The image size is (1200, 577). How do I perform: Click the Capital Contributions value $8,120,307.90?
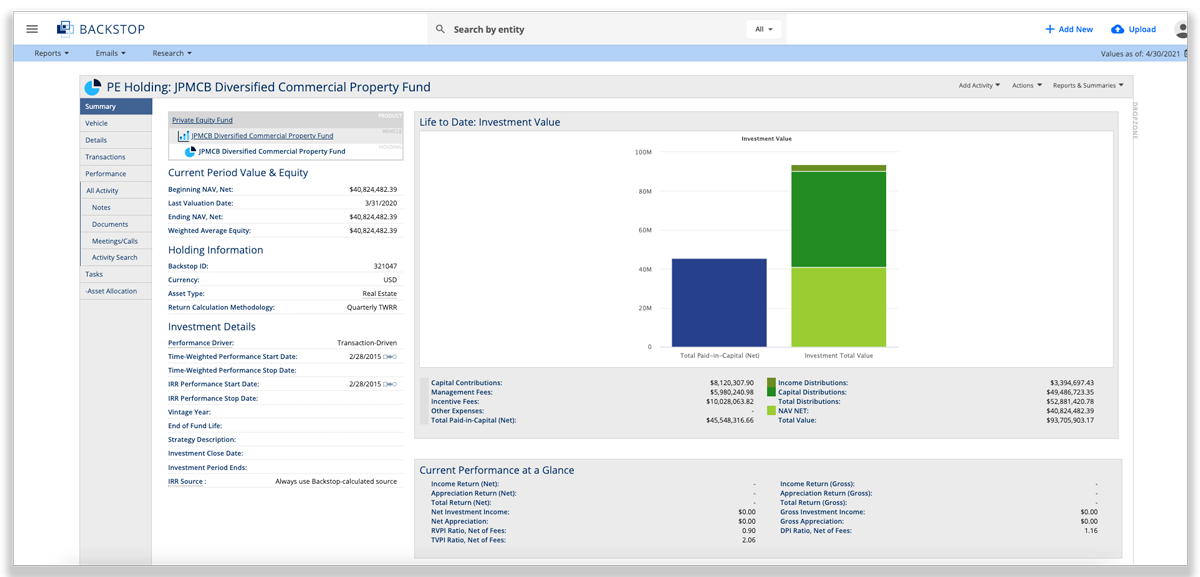pos(731,383)
